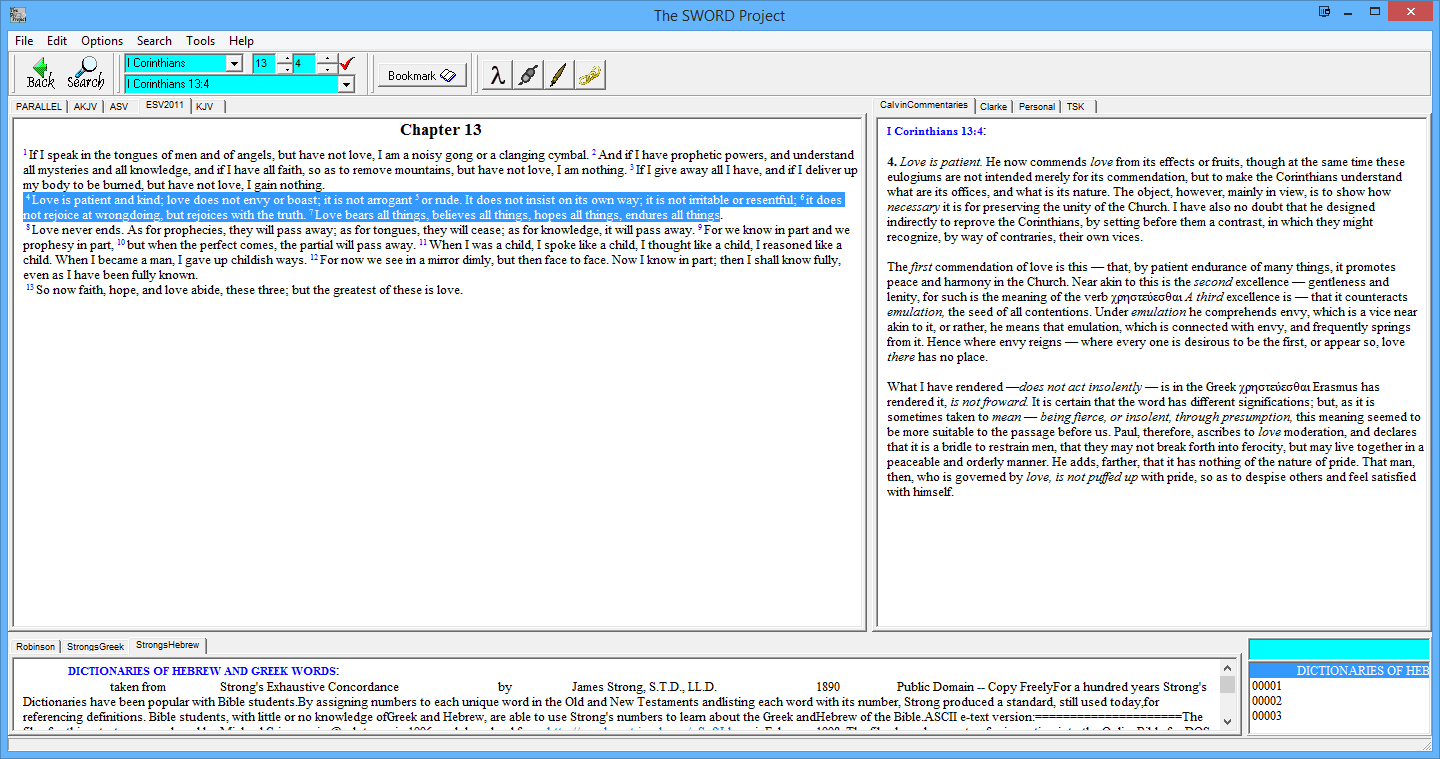Open Search with the magnifying glass icon

click(x=86, y=73)
